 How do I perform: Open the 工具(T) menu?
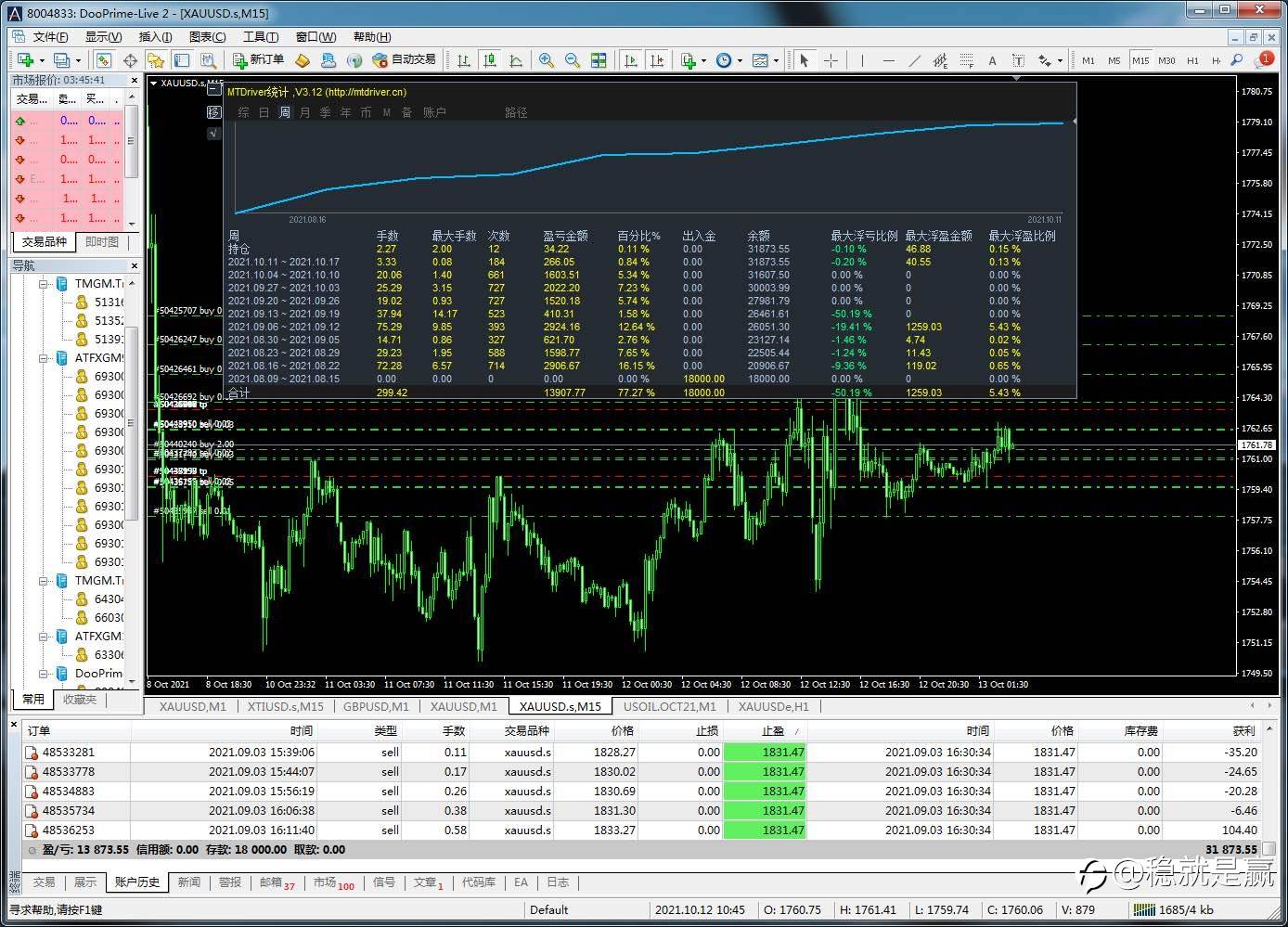point(261,37)
